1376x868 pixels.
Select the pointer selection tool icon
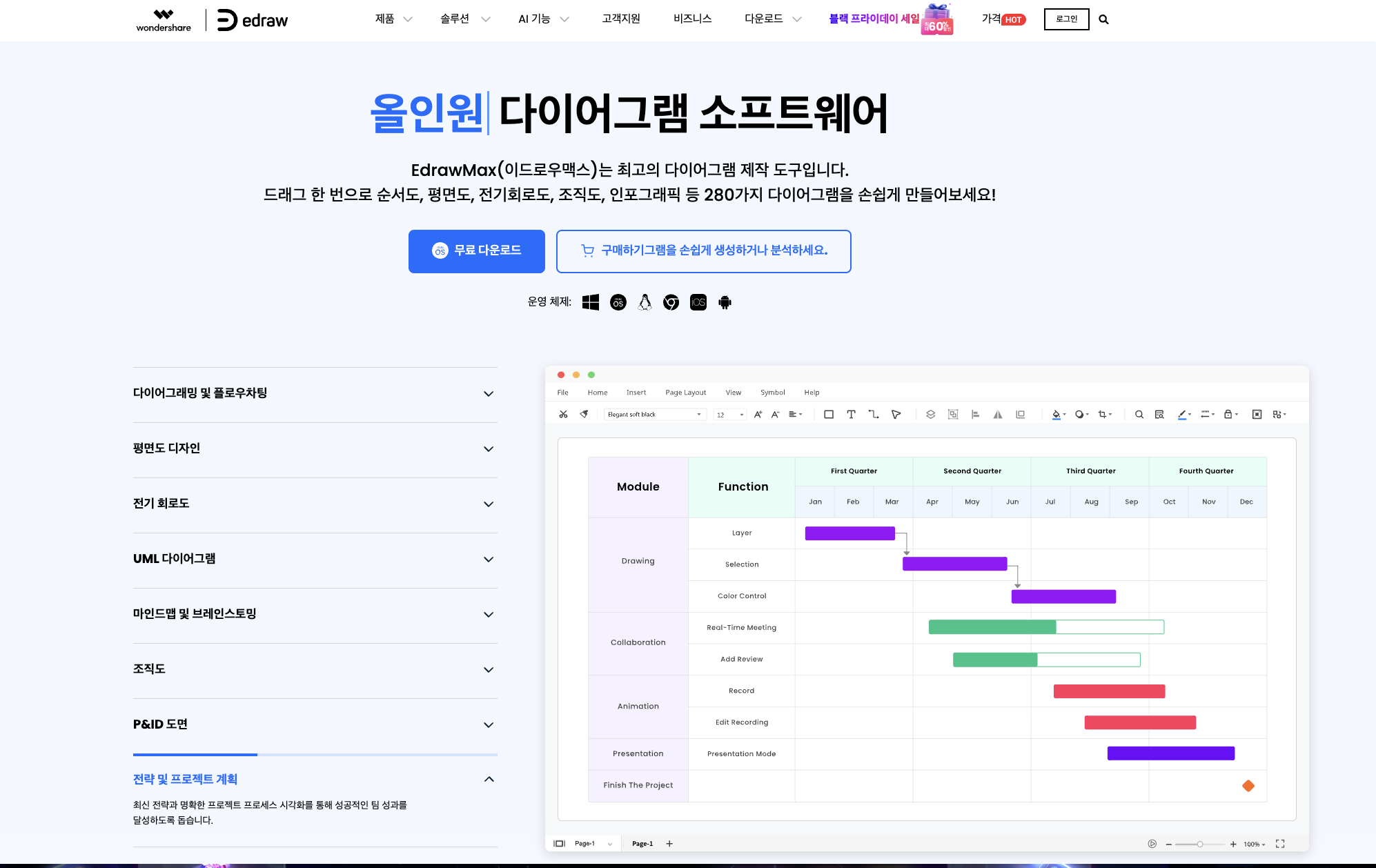pos(896,415)
